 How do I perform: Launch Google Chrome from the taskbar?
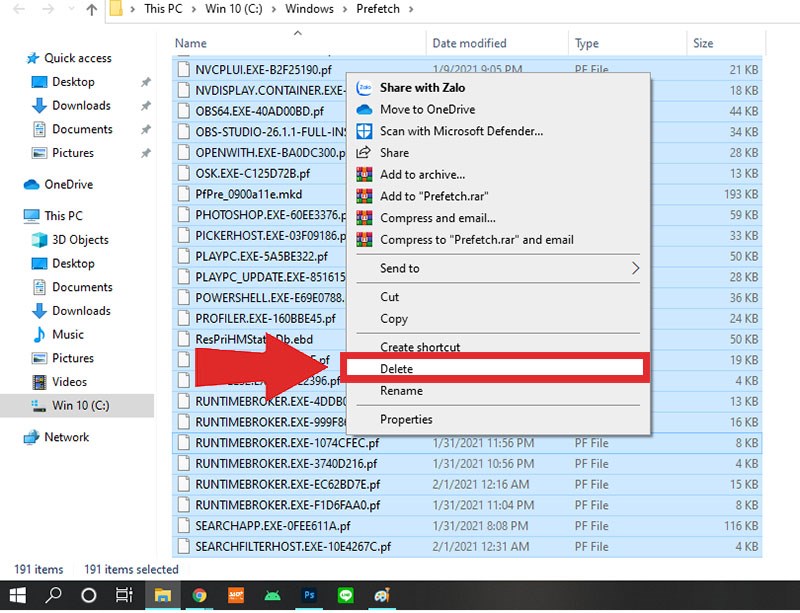[x=199, y=595]
